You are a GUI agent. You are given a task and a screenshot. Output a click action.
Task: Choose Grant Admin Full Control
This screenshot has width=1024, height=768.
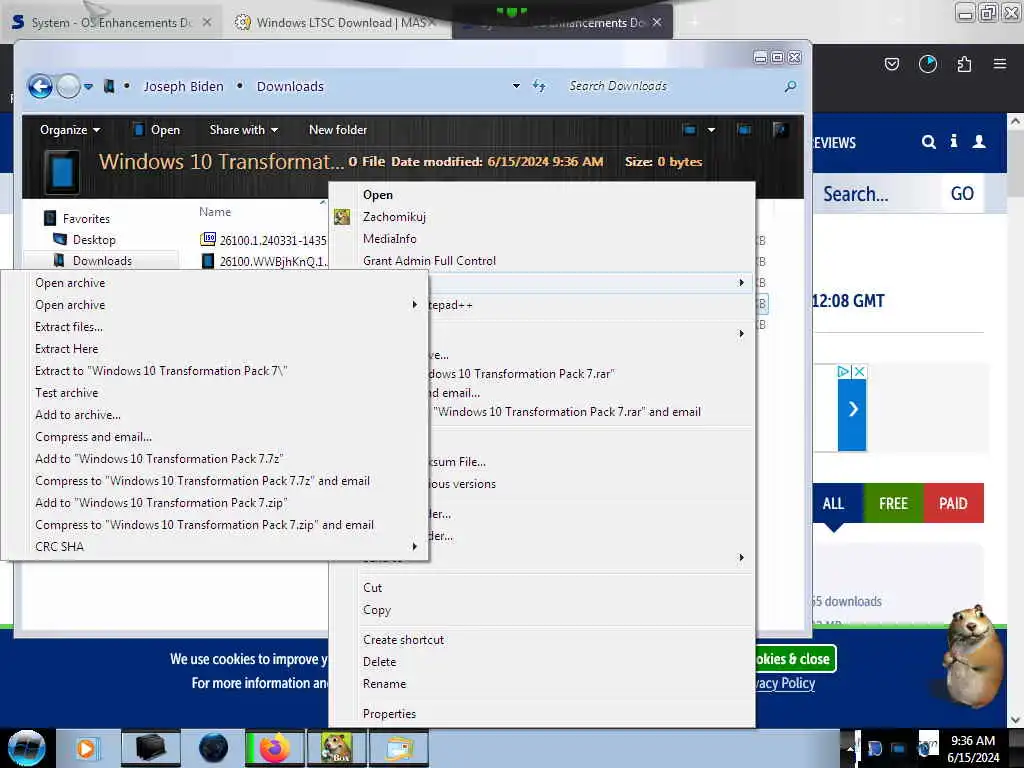pyautogui.click(x=541, y=261)
